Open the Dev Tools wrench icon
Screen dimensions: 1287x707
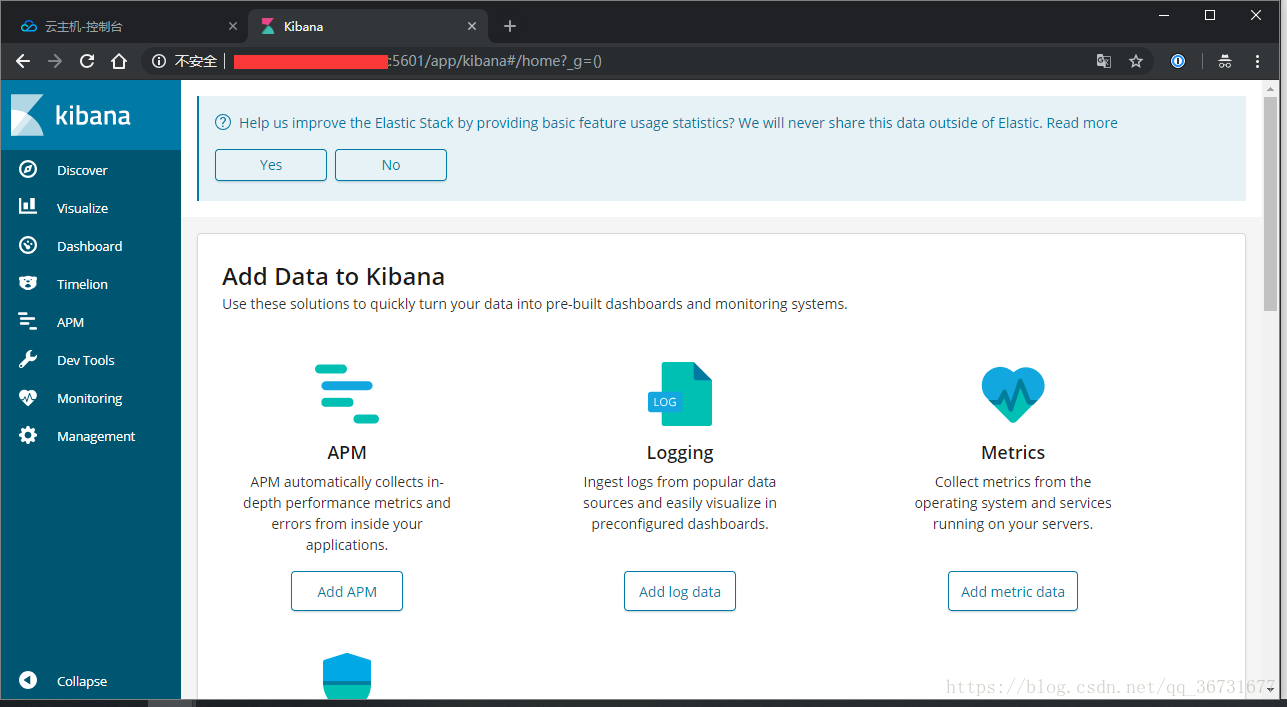[x=28, y=359]
